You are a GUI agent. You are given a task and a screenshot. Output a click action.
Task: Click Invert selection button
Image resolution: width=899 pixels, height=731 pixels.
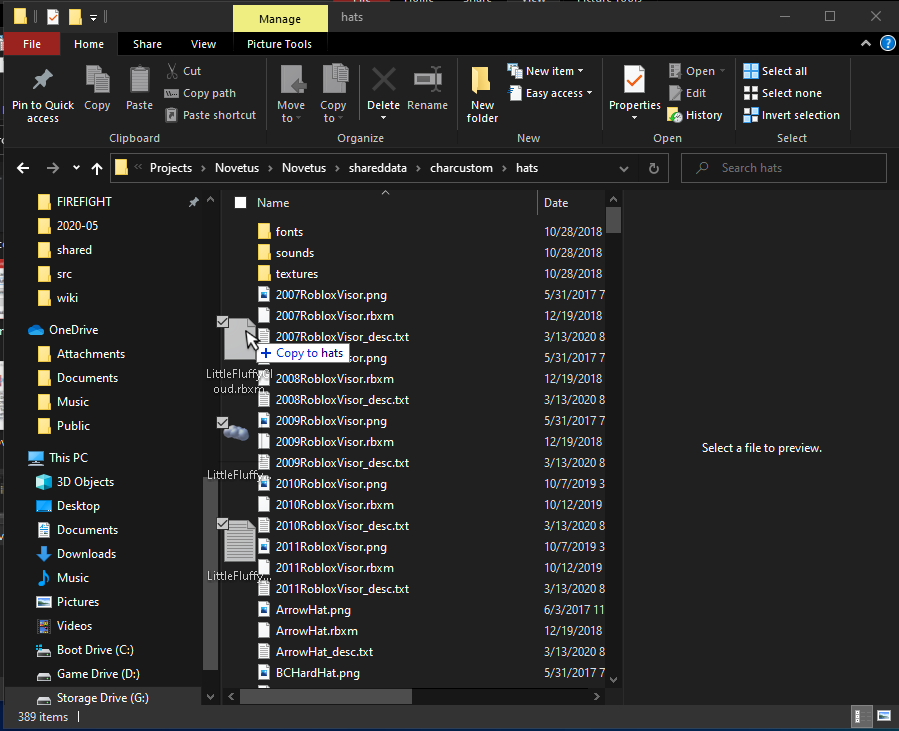coord(792,115)
